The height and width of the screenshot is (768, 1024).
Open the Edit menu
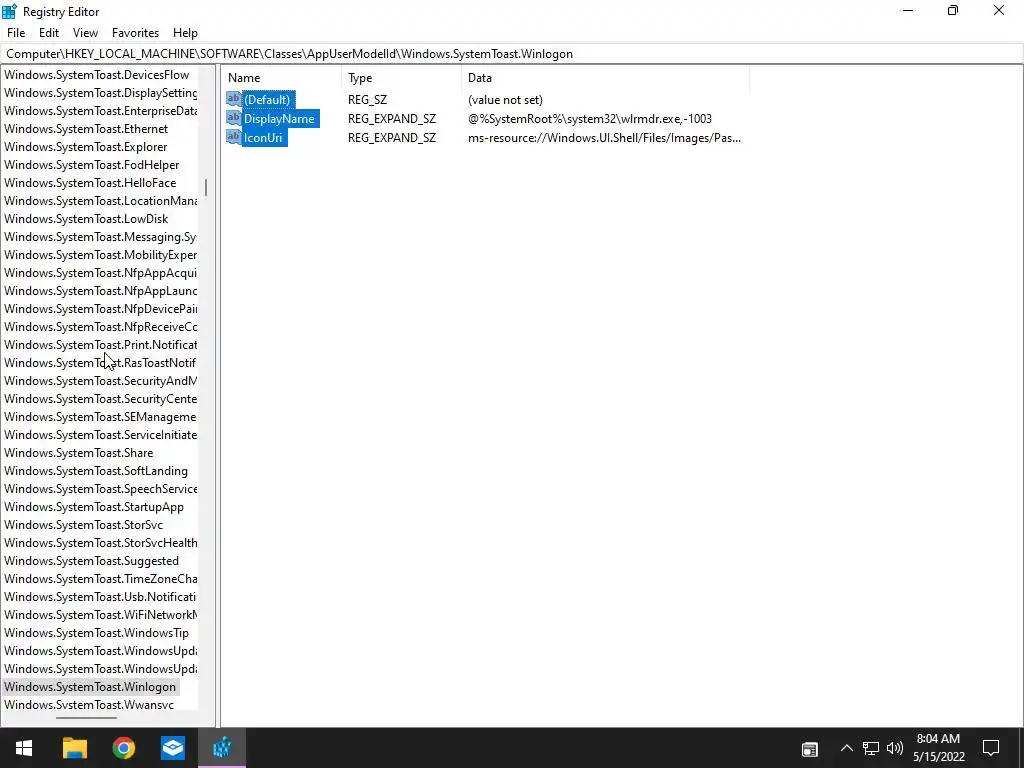(49, 33)
